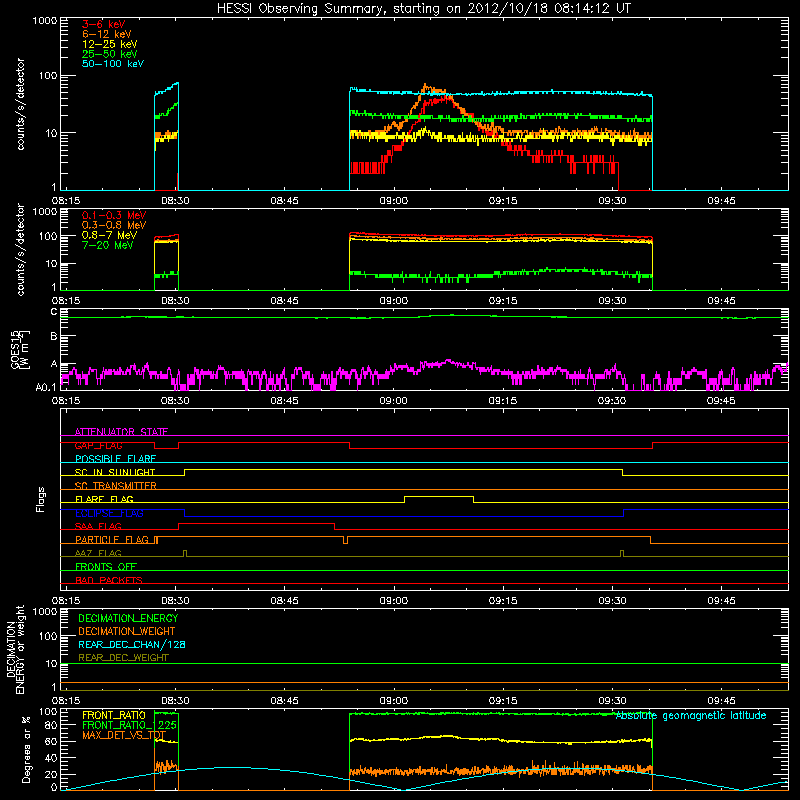Select the FLARE_FLAG label

[x=104, y=499]
